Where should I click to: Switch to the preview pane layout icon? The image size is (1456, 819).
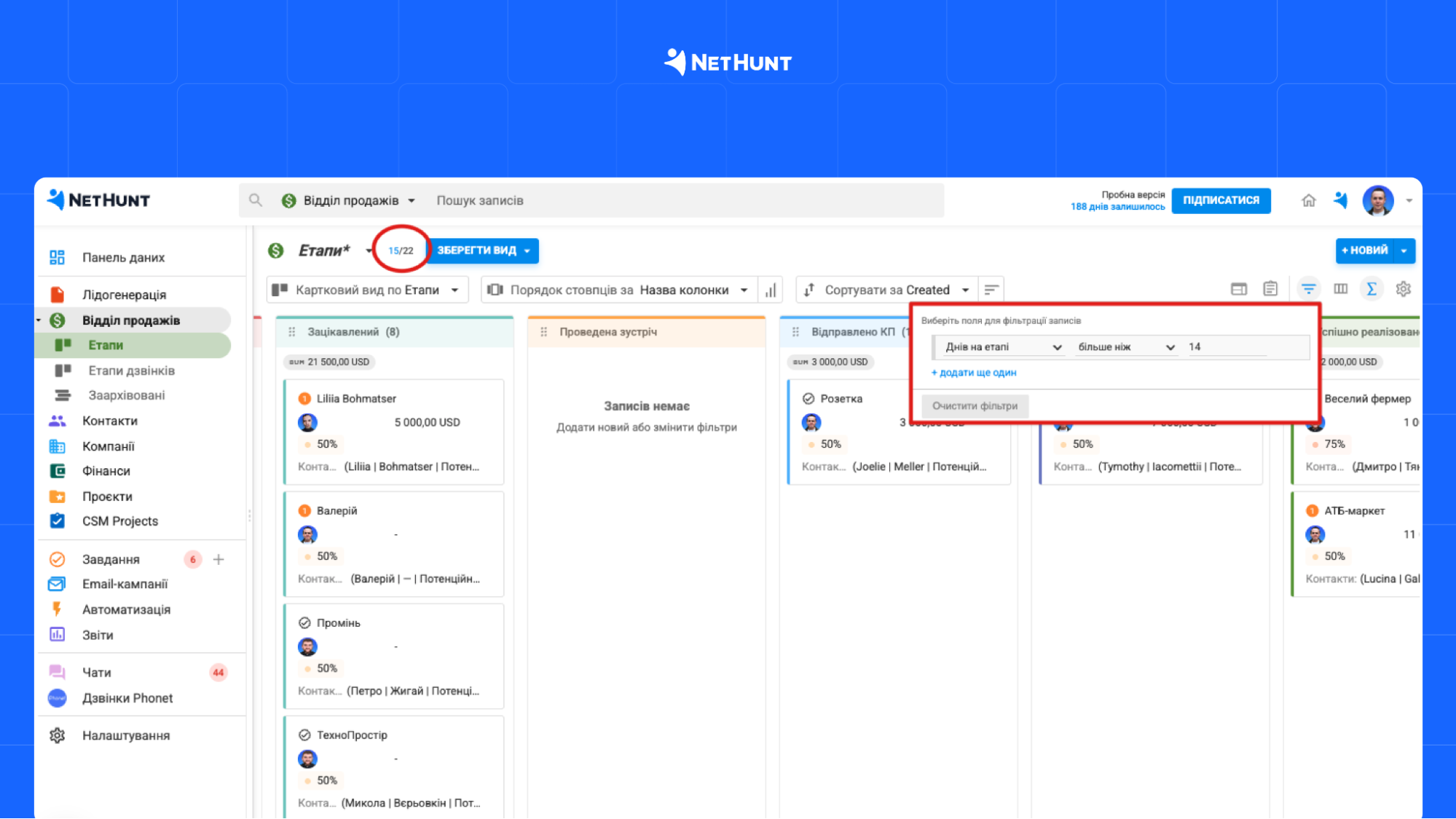point(1238,289)
